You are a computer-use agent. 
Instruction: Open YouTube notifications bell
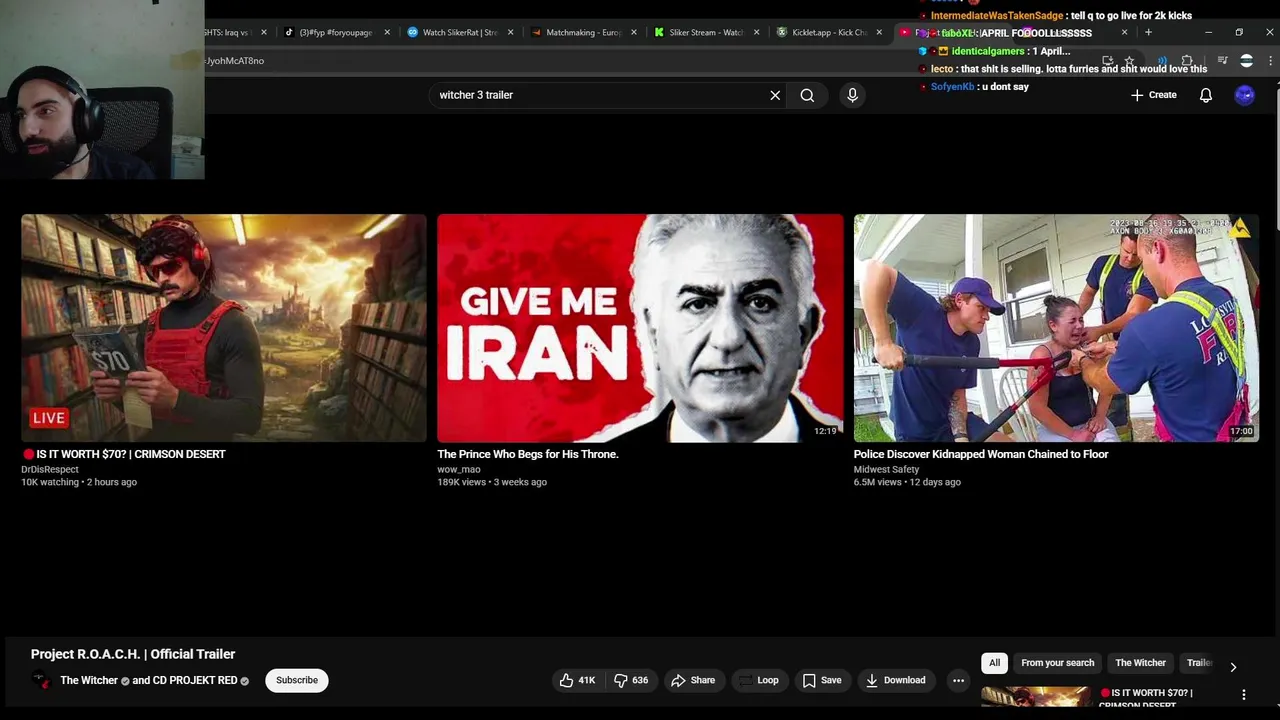click(1206, 95)
